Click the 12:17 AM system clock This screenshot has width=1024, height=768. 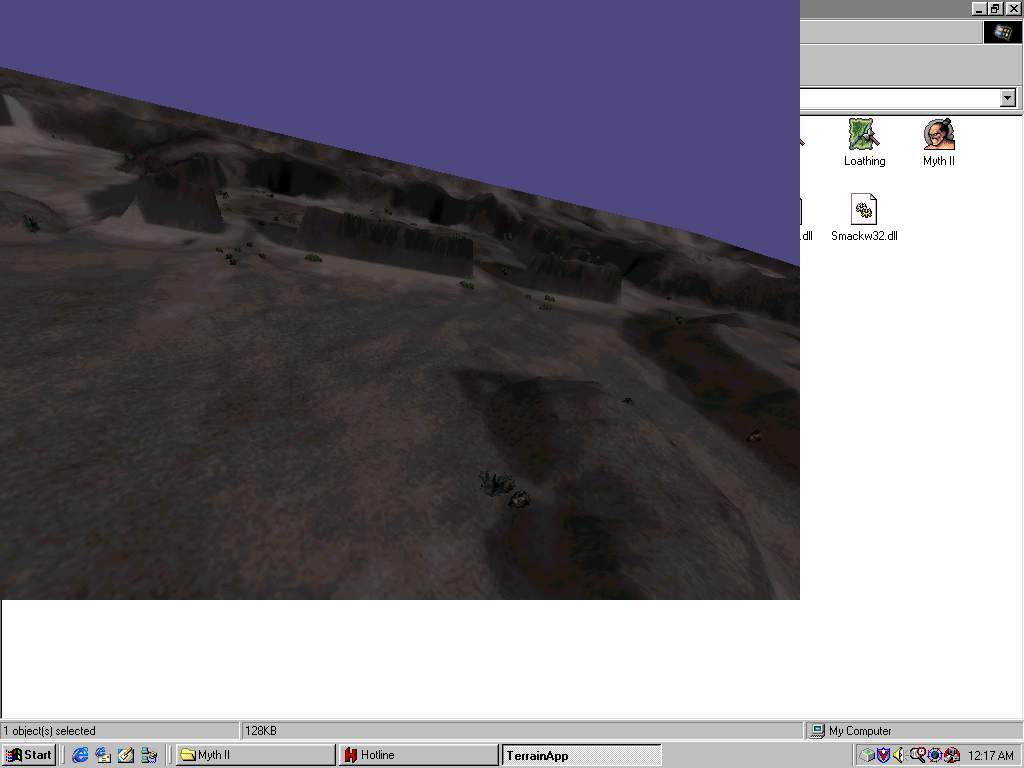coord(990,756)
